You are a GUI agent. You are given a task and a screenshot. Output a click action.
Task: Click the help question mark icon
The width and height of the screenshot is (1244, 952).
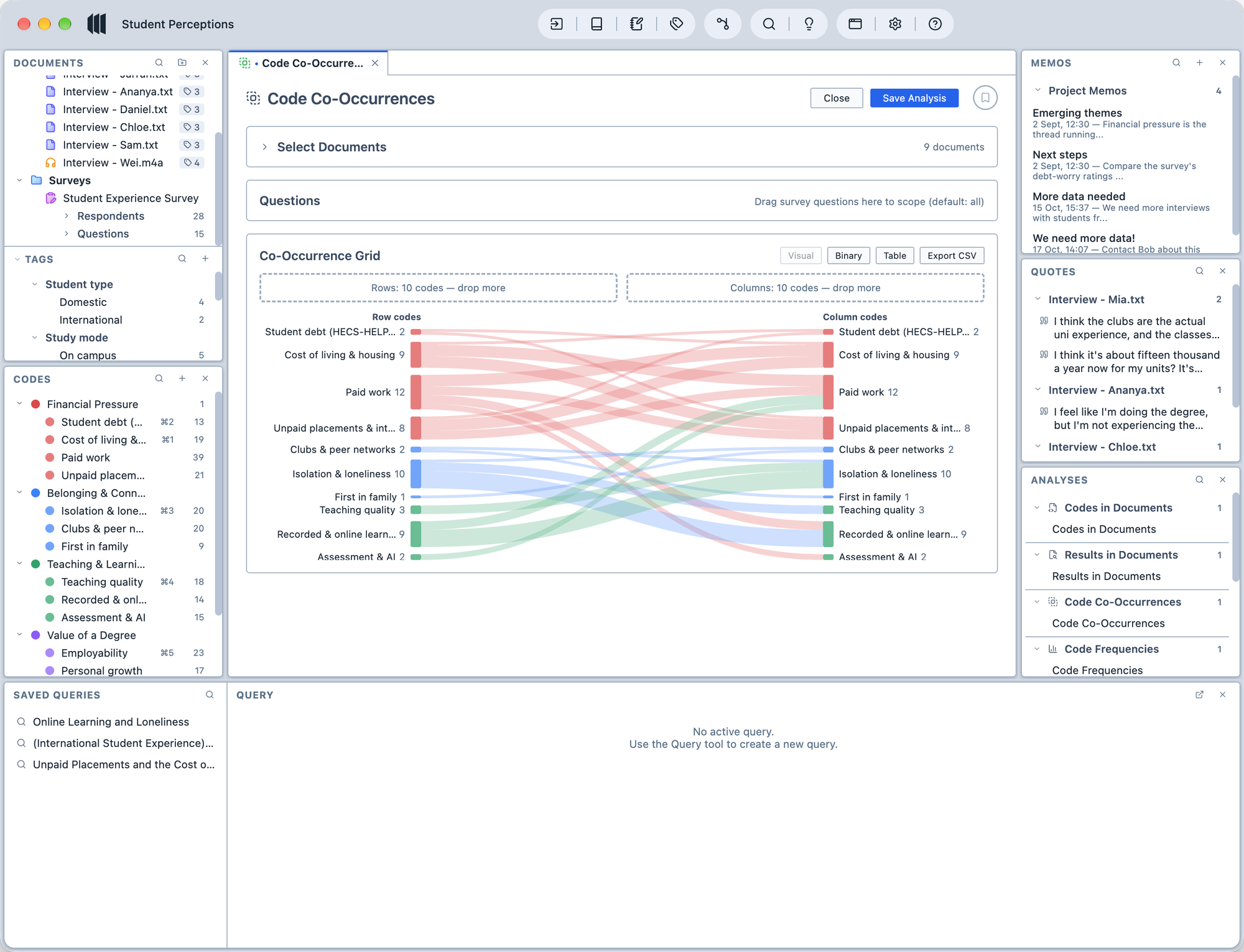(x=935, y=24)
